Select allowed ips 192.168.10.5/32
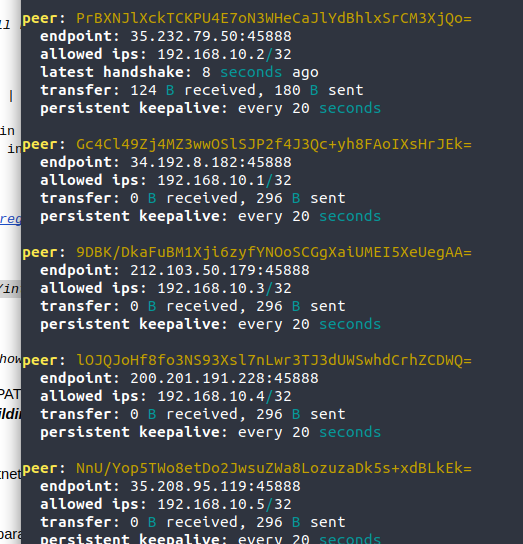This screenshot has height=544, width=523. [x=224, y=504]
